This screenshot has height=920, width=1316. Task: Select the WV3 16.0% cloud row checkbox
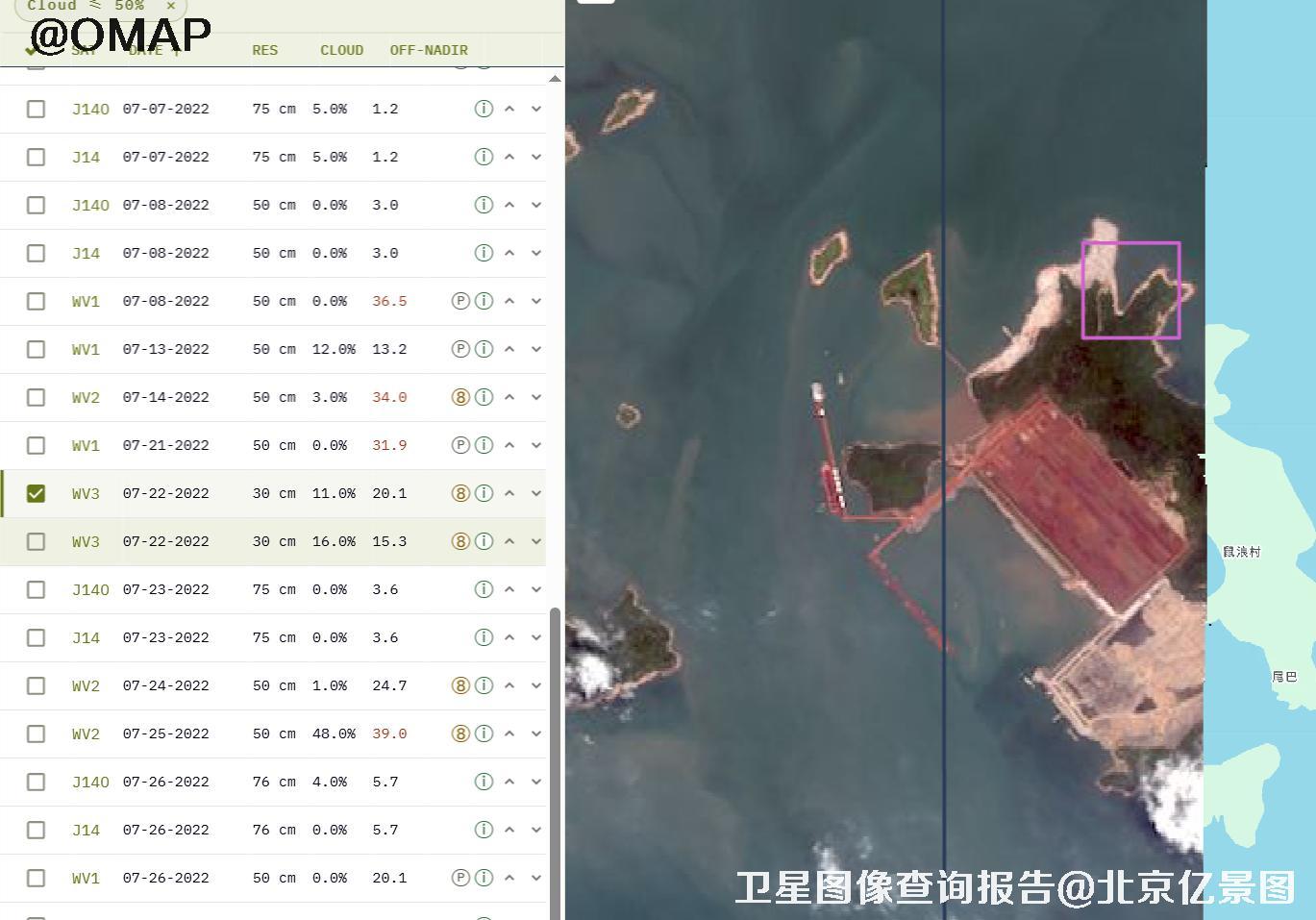pos(36,541)
